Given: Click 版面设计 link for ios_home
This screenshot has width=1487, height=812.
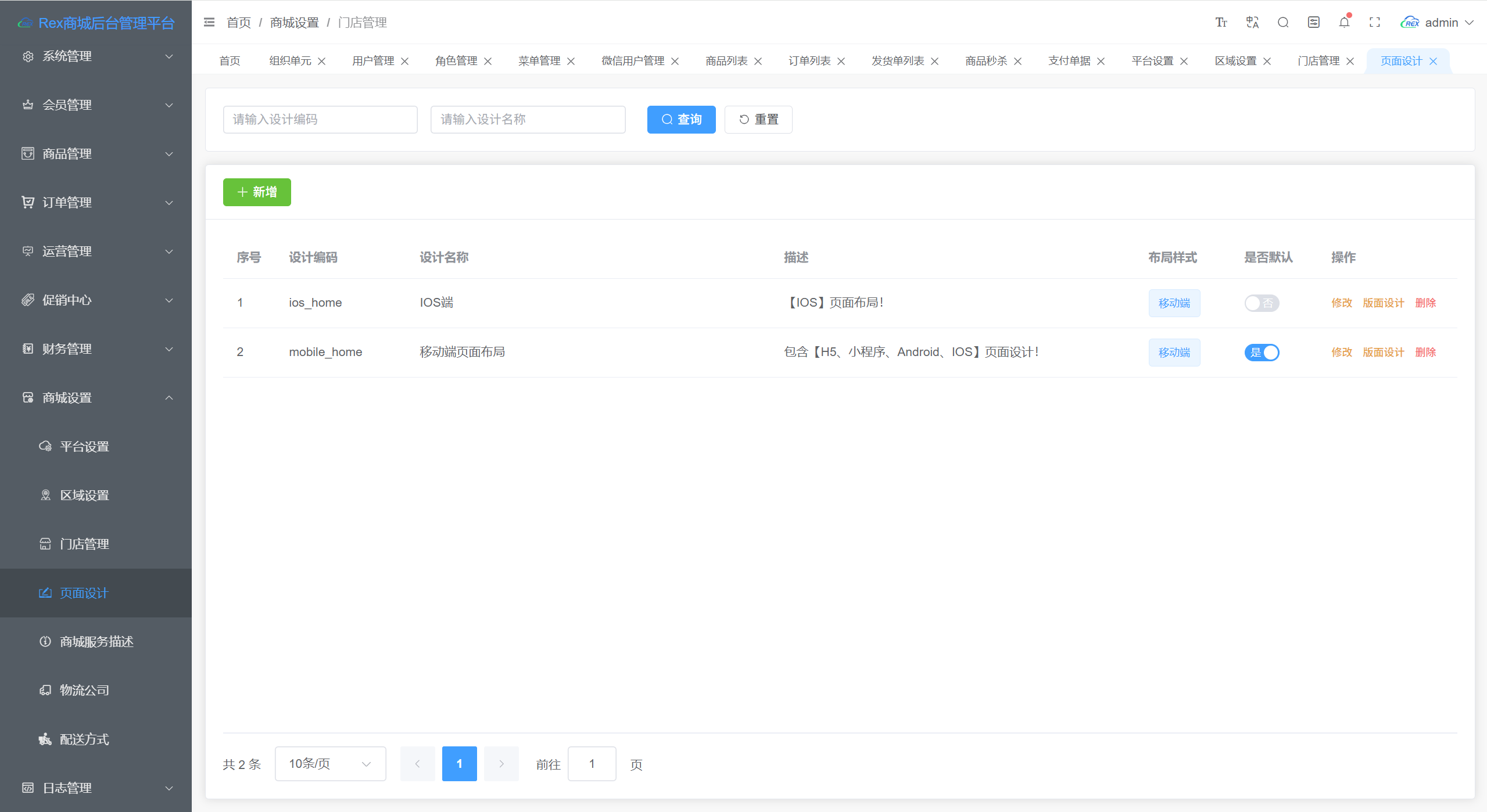Looking at the screenshot, I should point(1383,303).
